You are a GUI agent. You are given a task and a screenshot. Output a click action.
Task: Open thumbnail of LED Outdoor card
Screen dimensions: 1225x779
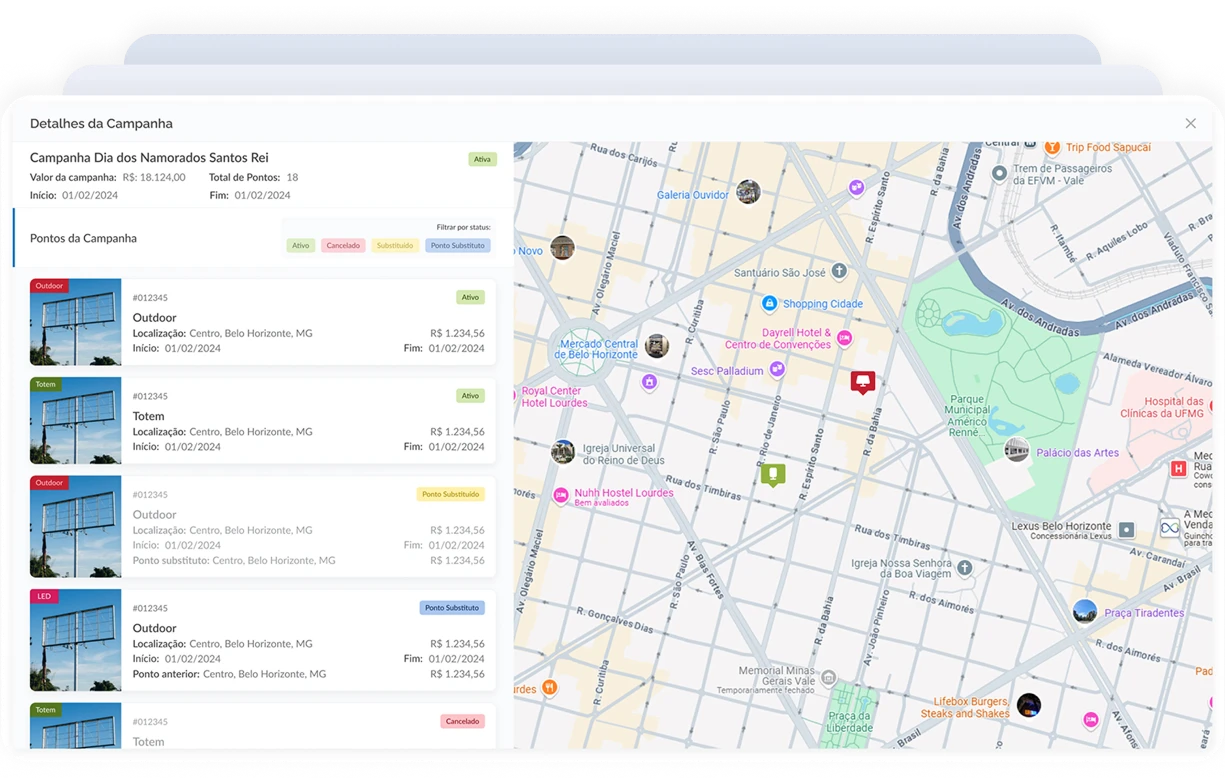point(76,640)
